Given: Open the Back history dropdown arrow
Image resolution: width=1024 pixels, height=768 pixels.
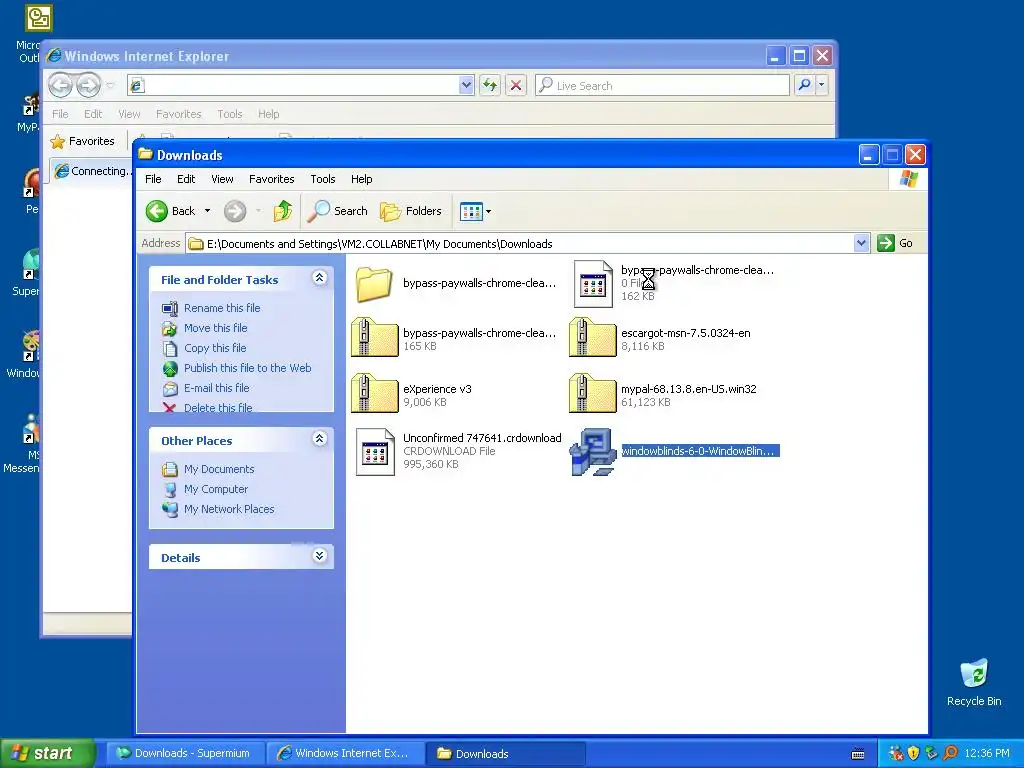Looking at the screenshot, I should coord(208,211).
